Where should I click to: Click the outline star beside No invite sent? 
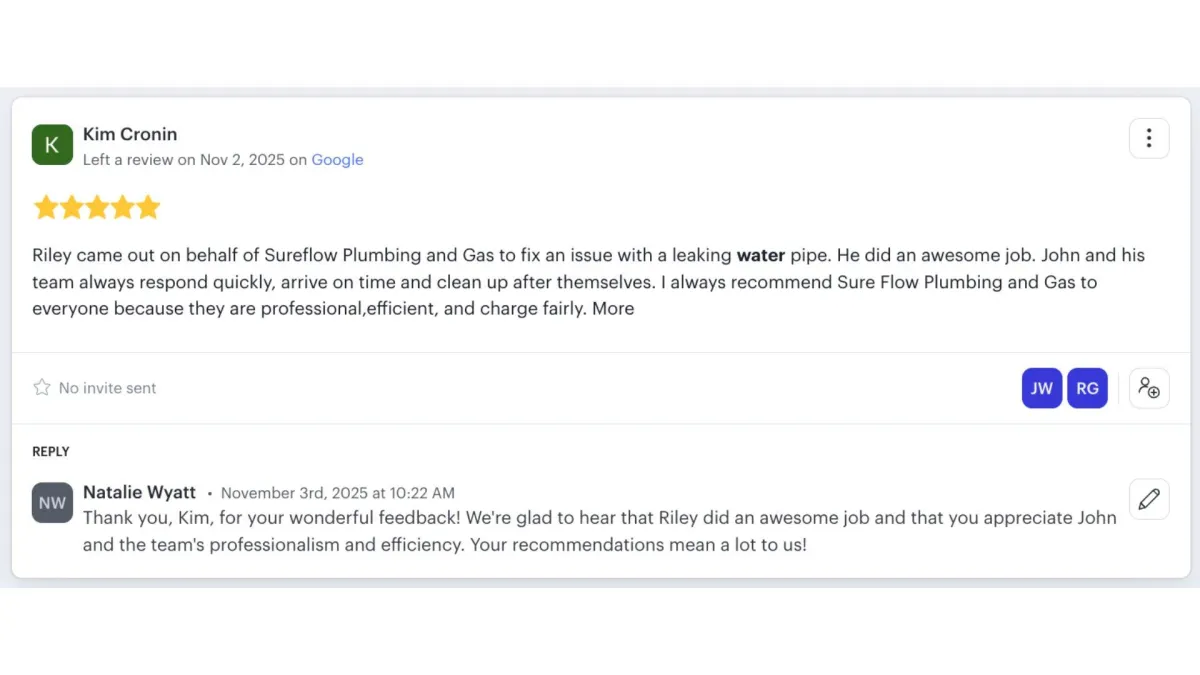click(42, 387)
